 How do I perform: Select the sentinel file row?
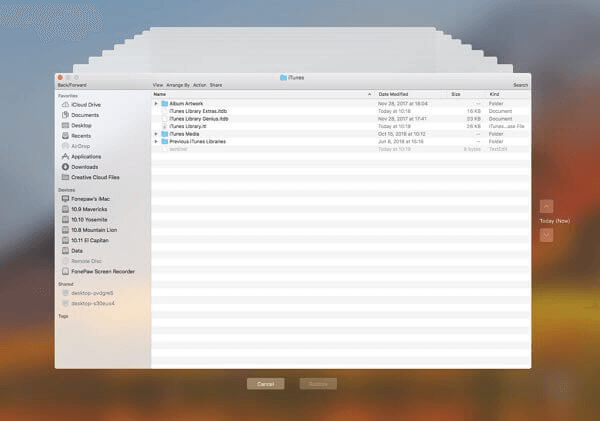point(341,149)
